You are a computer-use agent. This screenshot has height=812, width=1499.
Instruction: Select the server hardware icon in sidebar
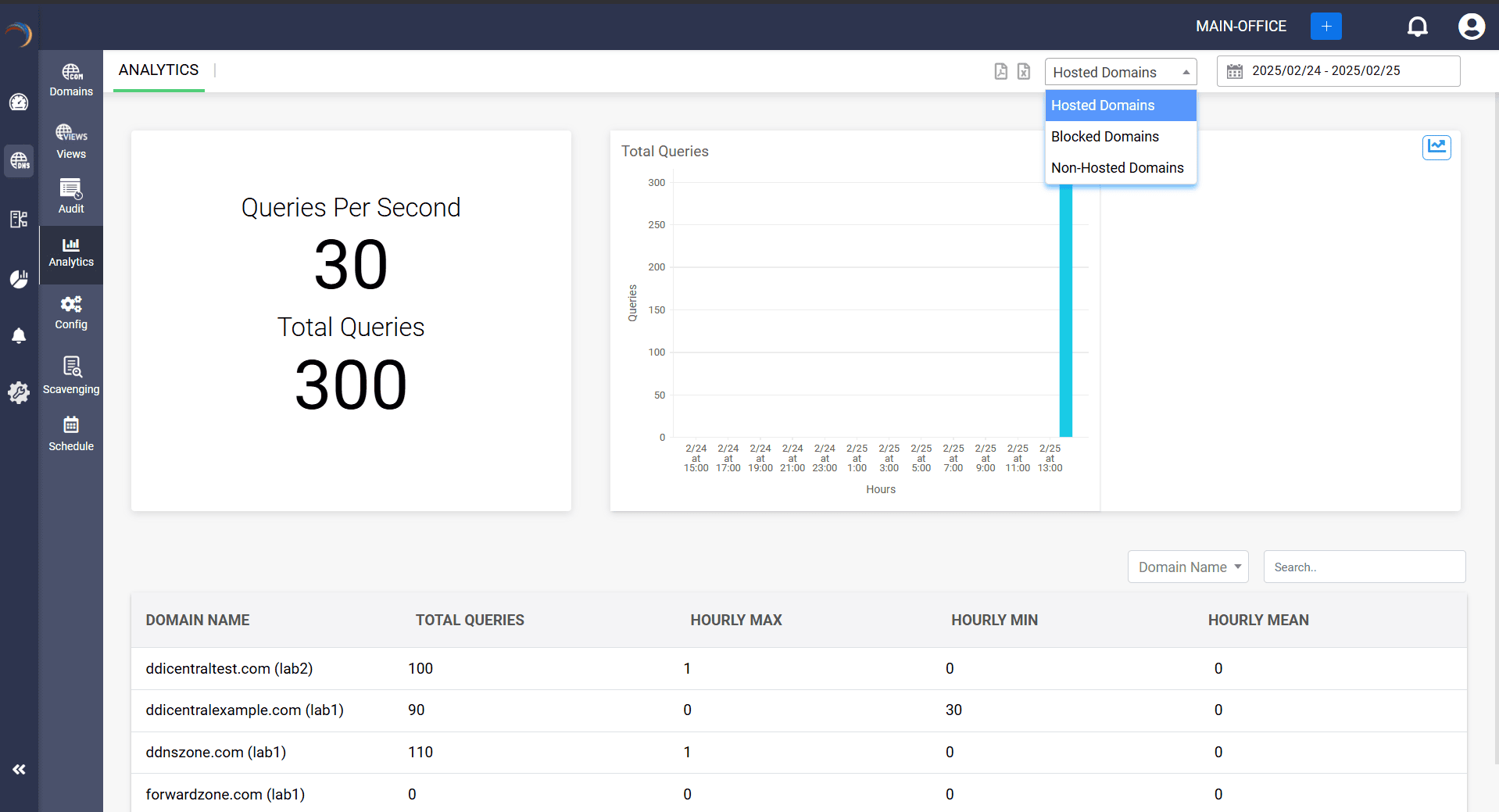(19, 220)
